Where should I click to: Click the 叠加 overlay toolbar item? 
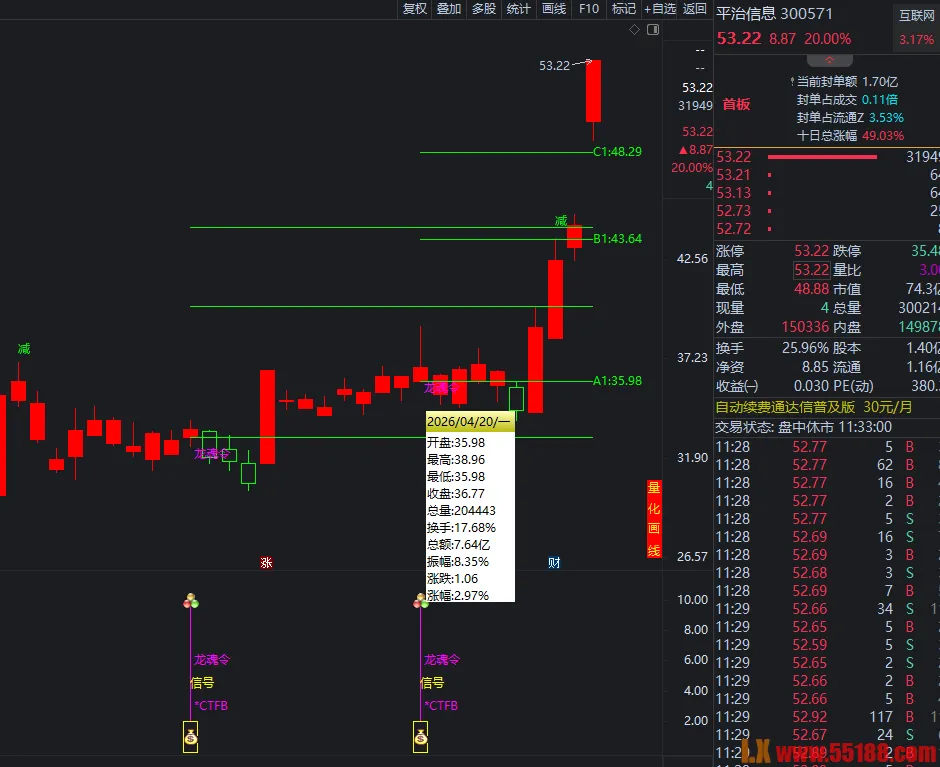448,9
